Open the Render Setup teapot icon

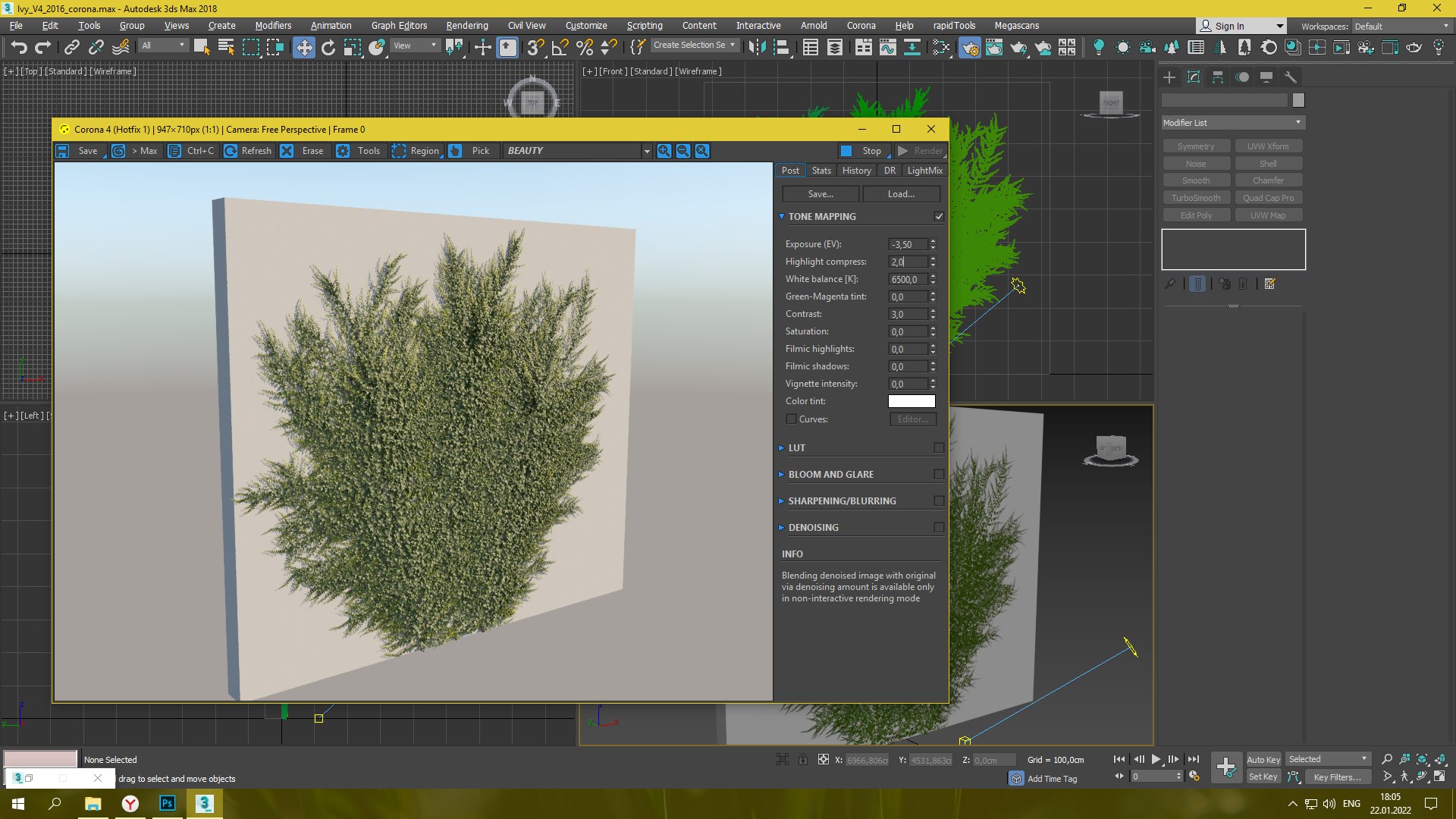[x=969, y=47]
